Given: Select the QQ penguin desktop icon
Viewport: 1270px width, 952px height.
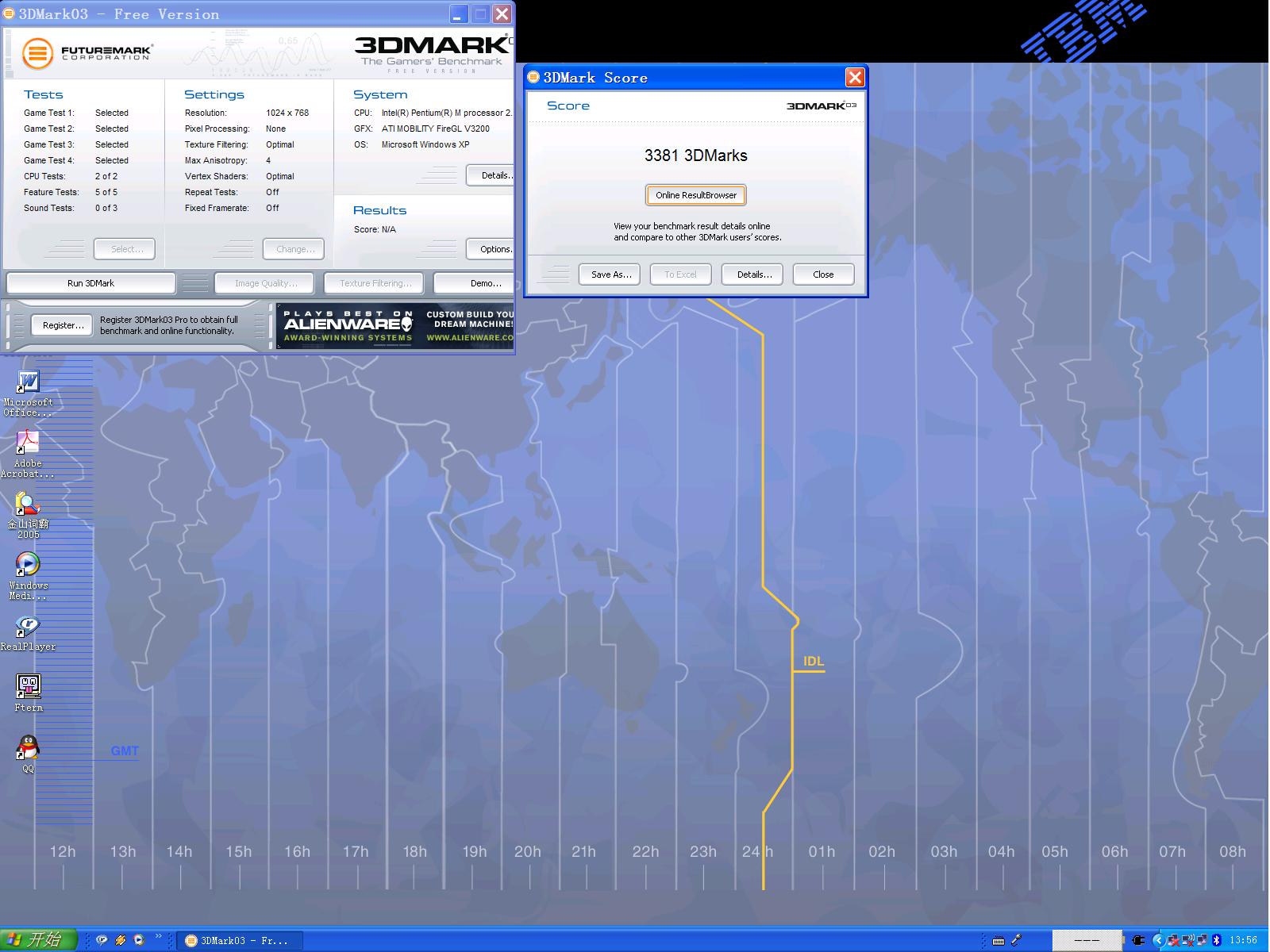Looking at the screenshot, I should coord(28,748).
